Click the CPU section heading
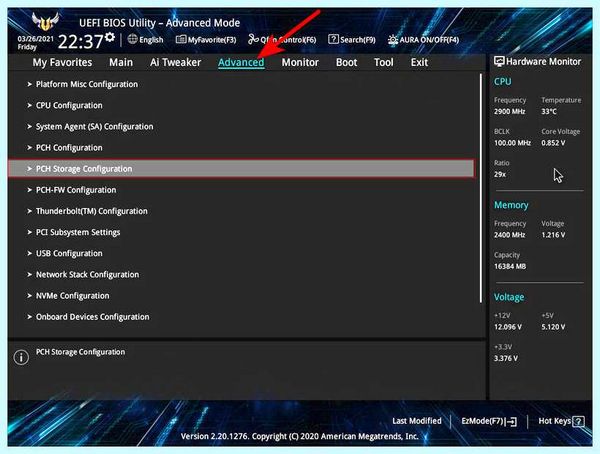This screenshot has height=454, width=600. pos(502,82)
